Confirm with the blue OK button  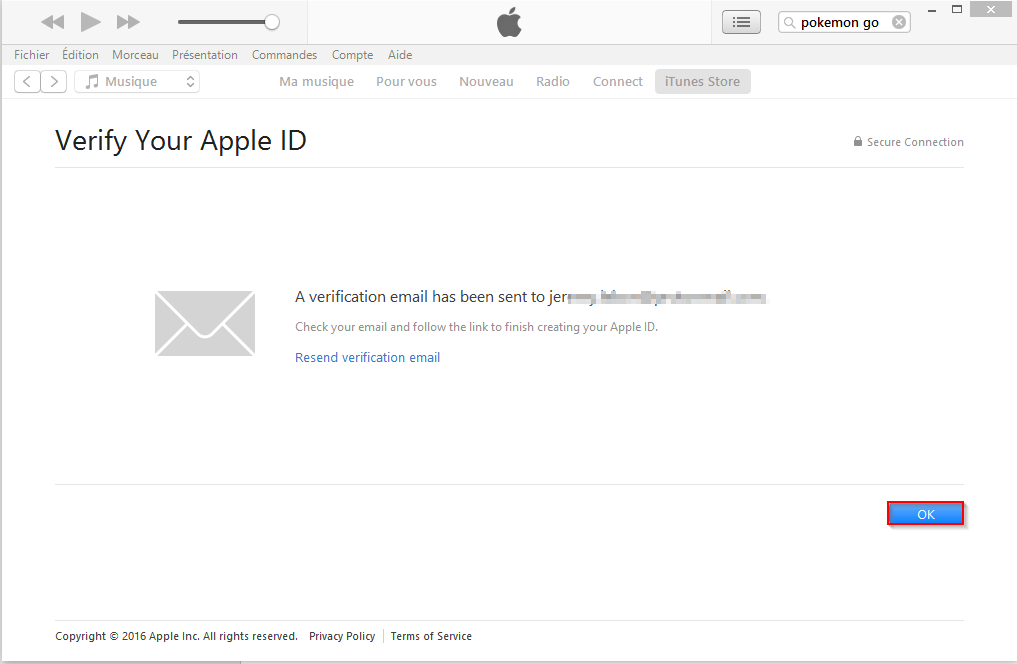click(x=926, y=514)
